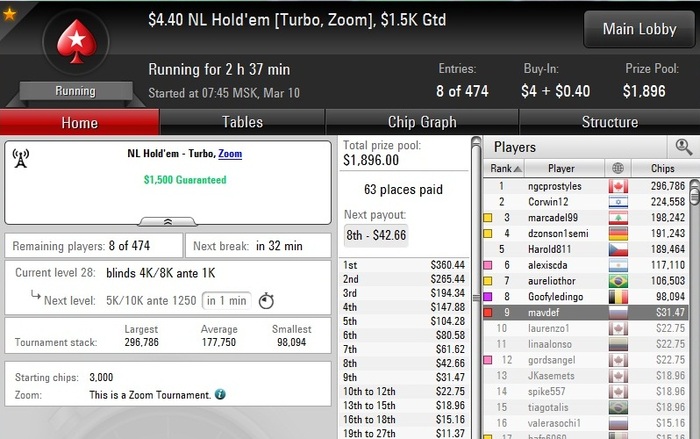Click the Main Lobby button
Viewport: 700px width, 439px height.
(x=639, y=29)
